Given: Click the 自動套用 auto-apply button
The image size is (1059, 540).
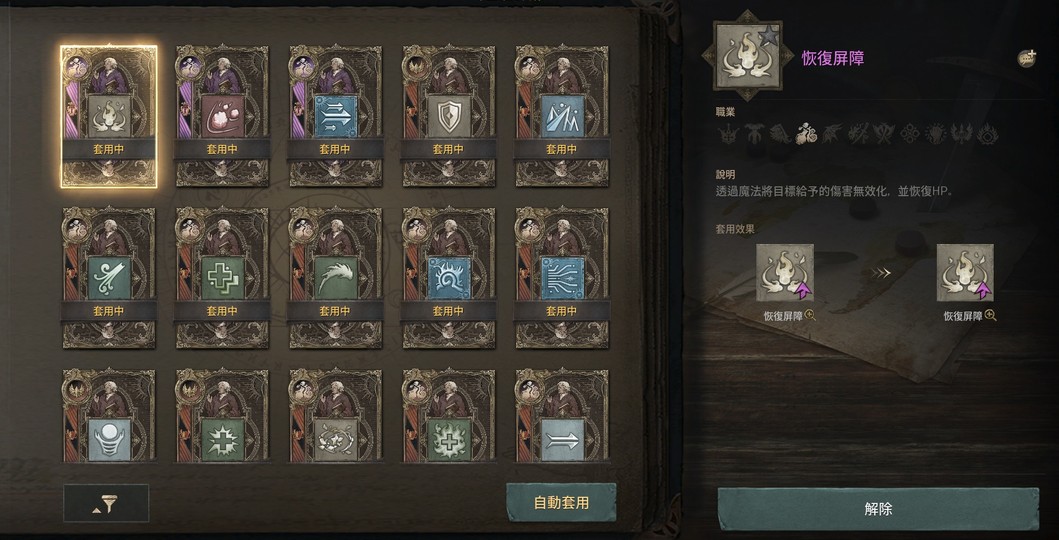Looking at the screenshot, I should (x=561, y=503).
